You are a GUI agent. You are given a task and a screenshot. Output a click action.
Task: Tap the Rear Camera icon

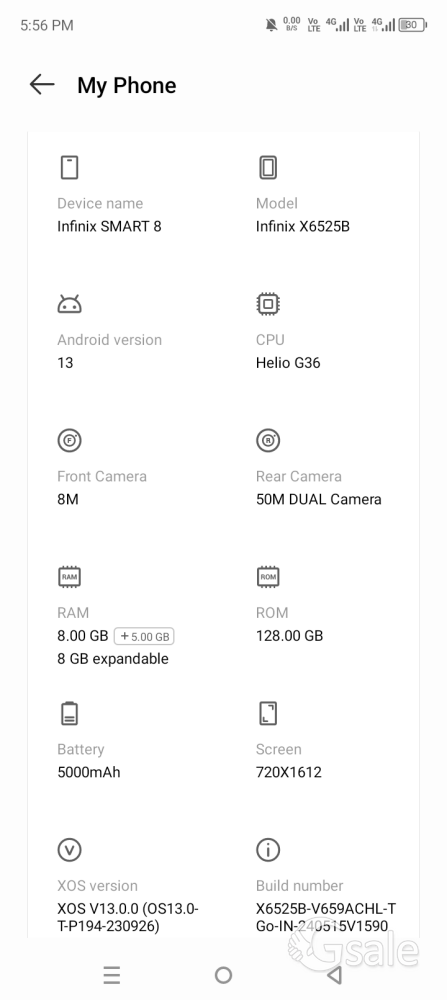(x=268, y=440)
